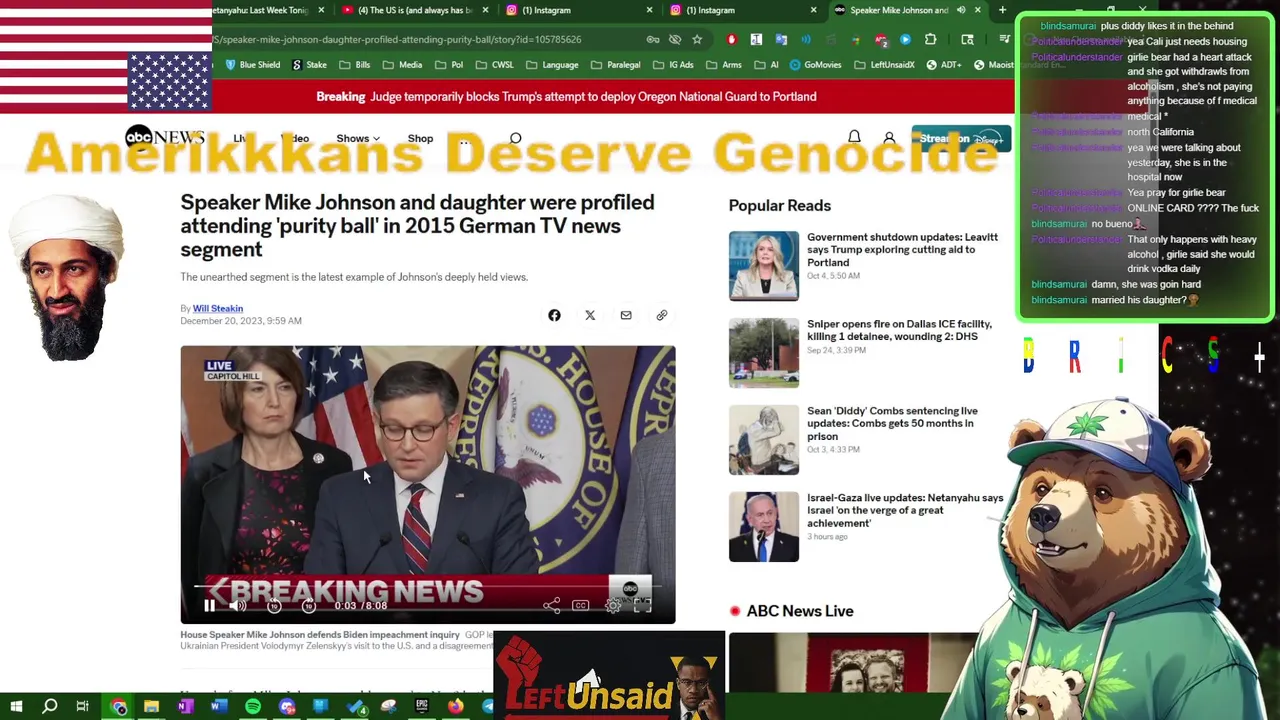Screen dimensions: 1280x720
Task: Seek along the video progress bar
Action: [x=428, y=587]
